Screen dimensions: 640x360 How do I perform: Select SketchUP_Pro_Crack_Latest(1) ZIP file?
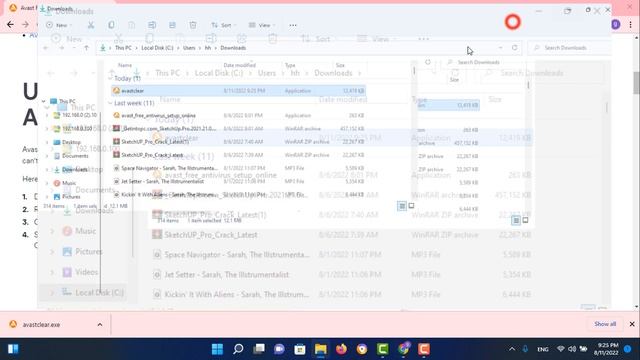click(238, 142)
